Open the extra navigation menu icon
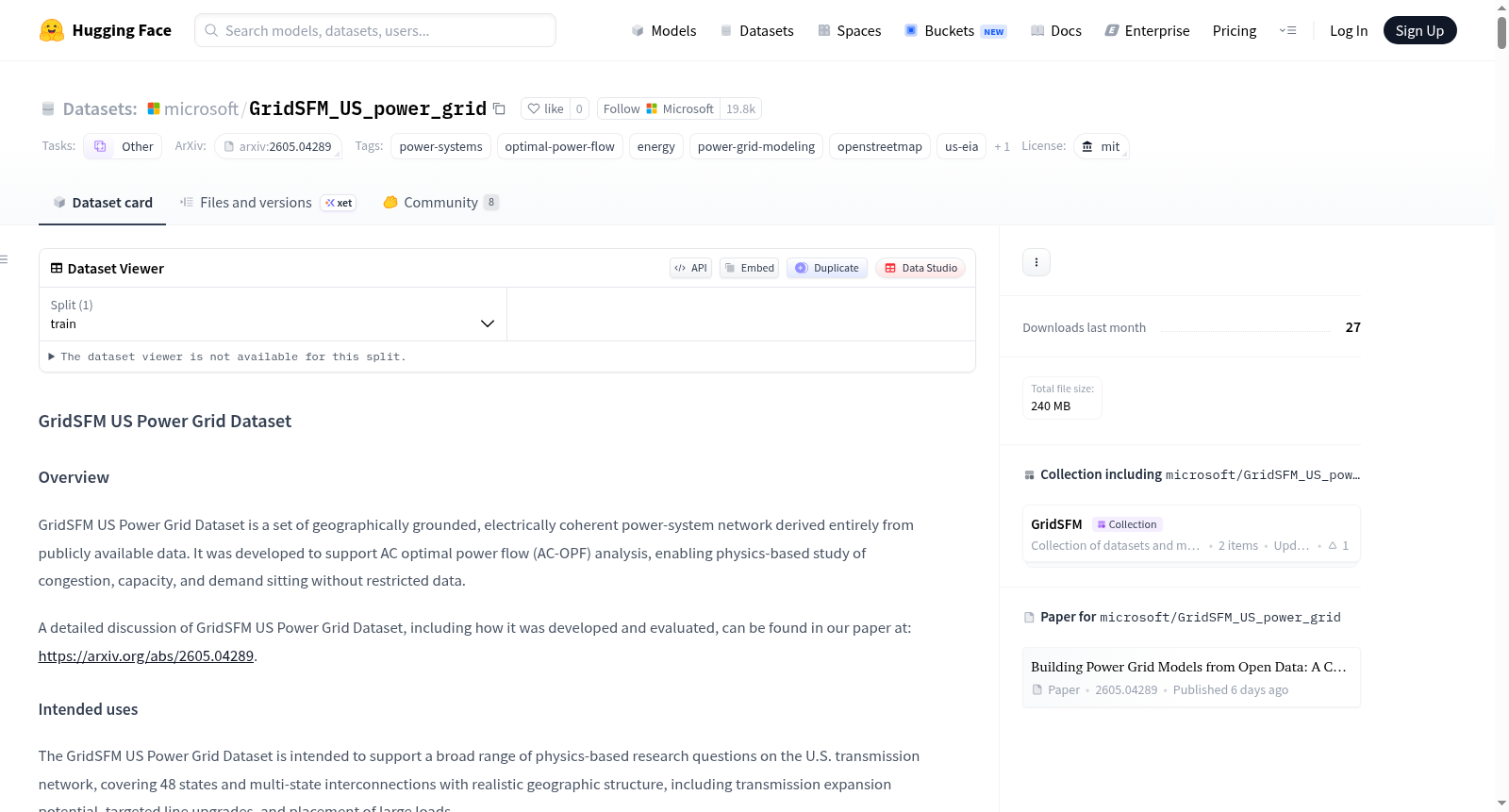 click(x=1287, y=30)
